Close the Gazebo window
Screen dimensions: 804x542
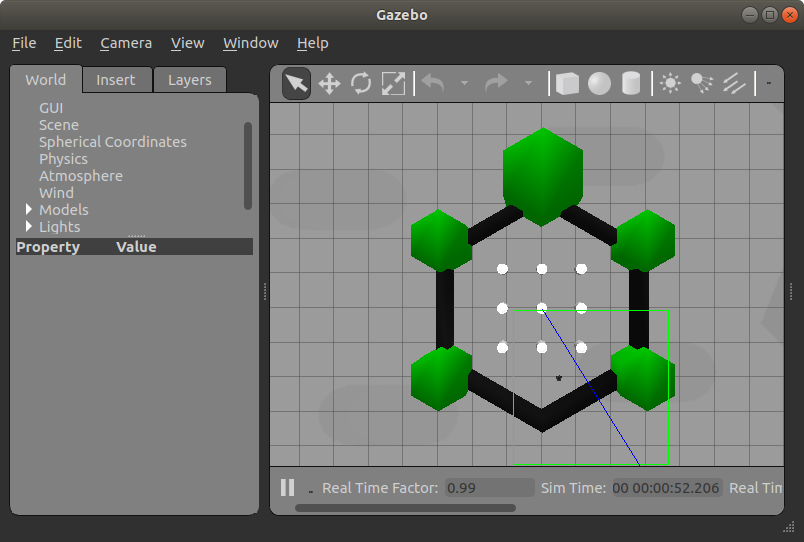click(x=790, y=15)
